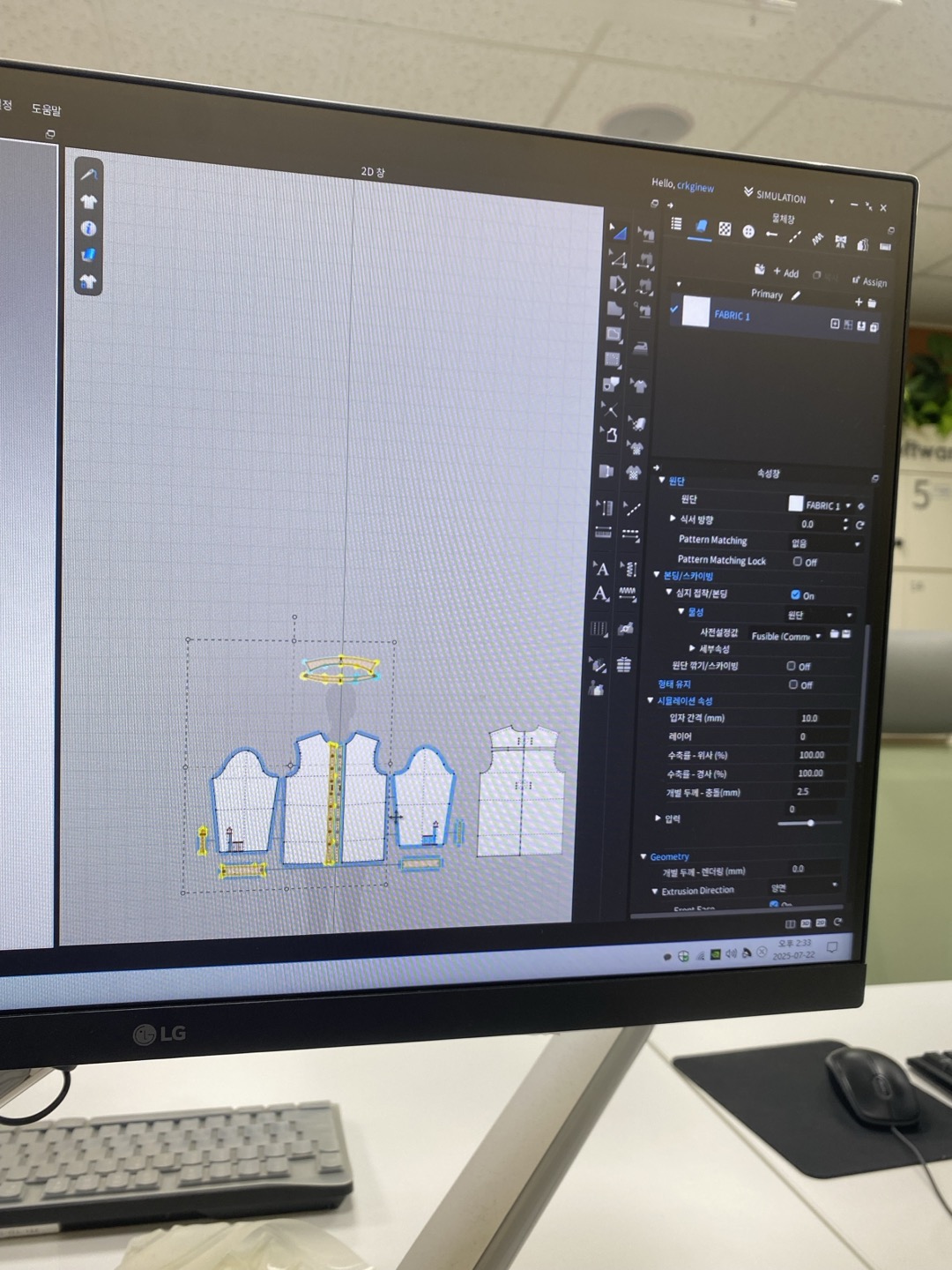
Task: Click the 압력 pressure slider handle
Action: (810, 823)
